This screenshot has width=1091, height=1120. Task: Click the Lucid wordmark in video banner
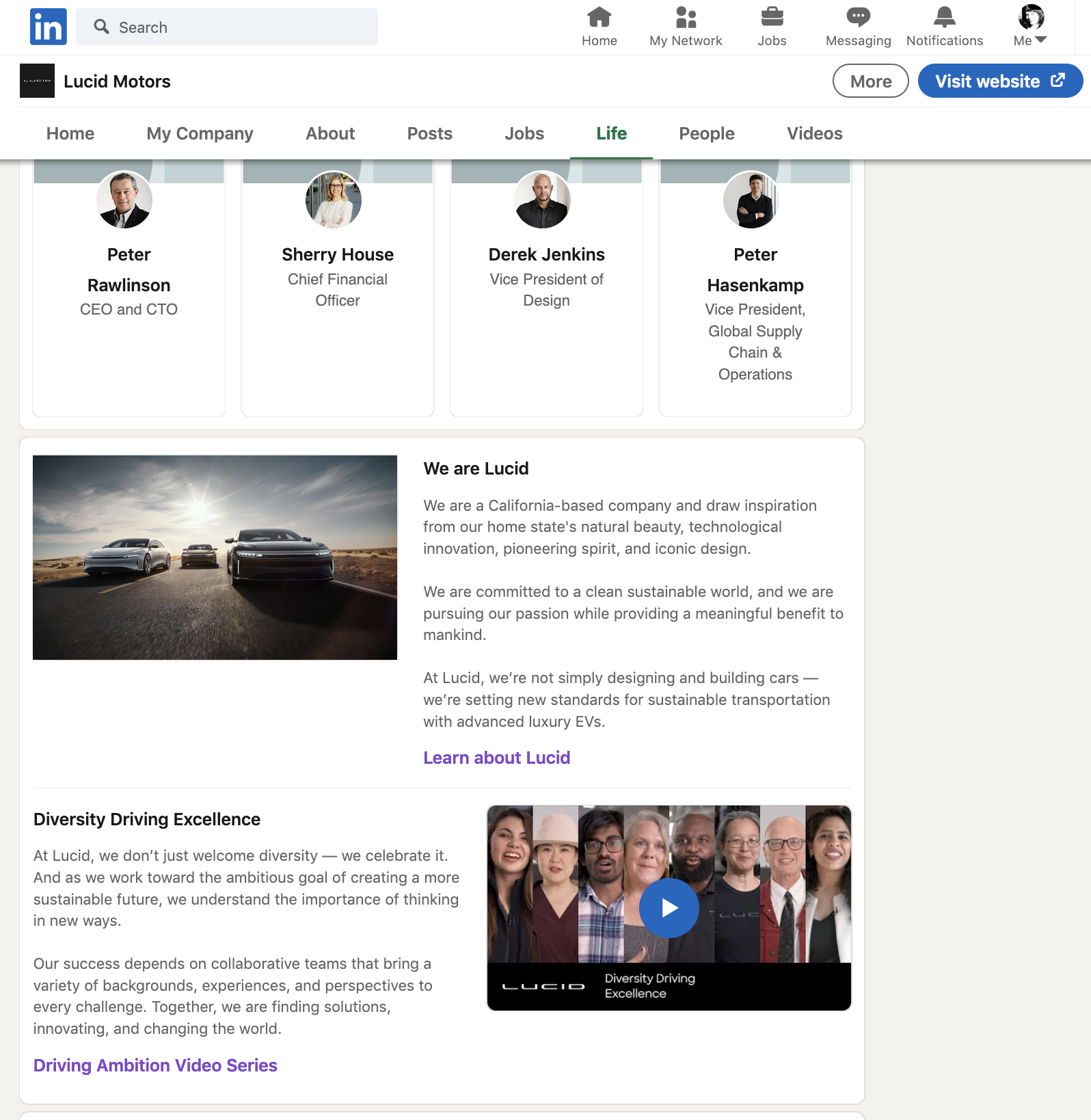[543, 987]
